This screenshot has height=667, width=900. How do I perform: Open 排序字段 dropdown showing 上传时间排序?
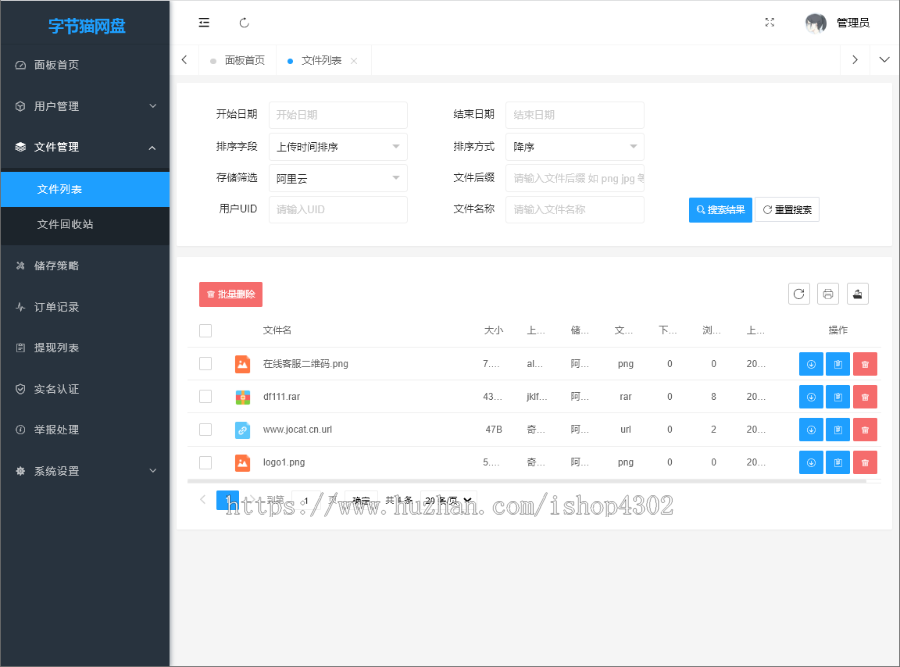(x=338, y=147)
